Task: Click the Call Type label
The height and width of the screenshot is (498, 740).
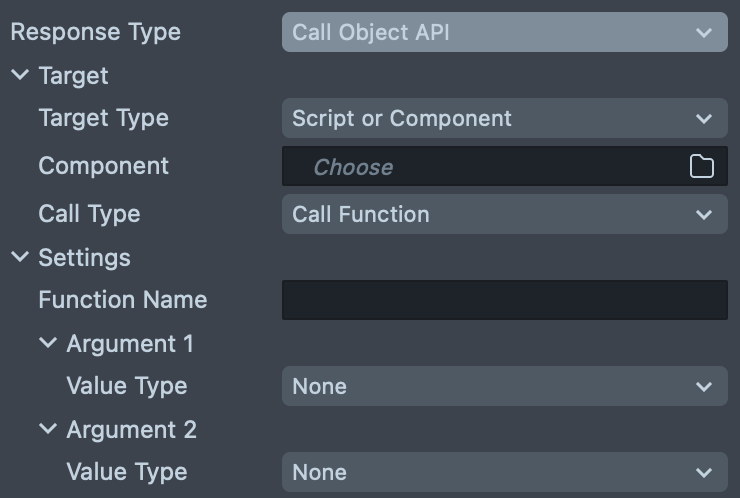Action: (x=89, y=214)
